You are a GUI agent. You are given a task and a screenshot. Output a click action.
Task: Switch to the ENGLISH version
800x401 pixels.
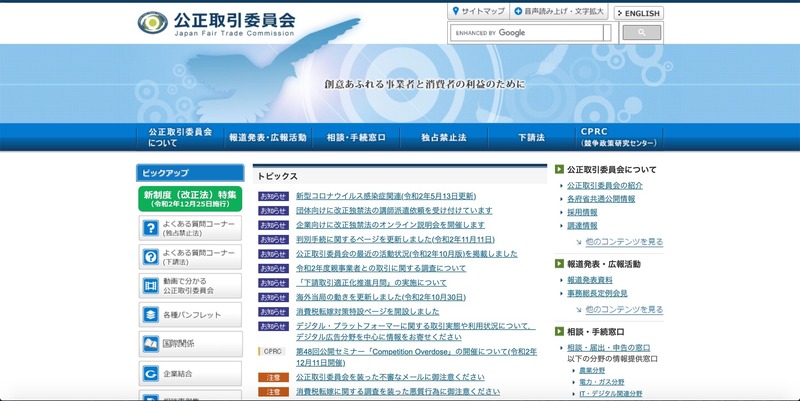638,13
